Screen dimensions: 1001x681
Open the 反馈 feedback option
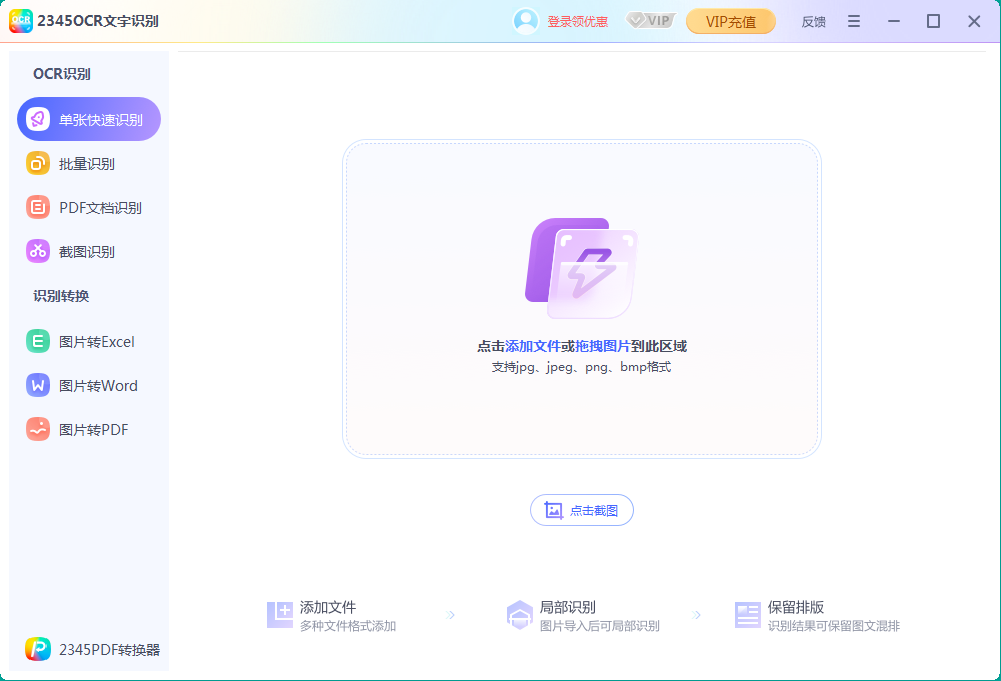(x=813, y=22)
